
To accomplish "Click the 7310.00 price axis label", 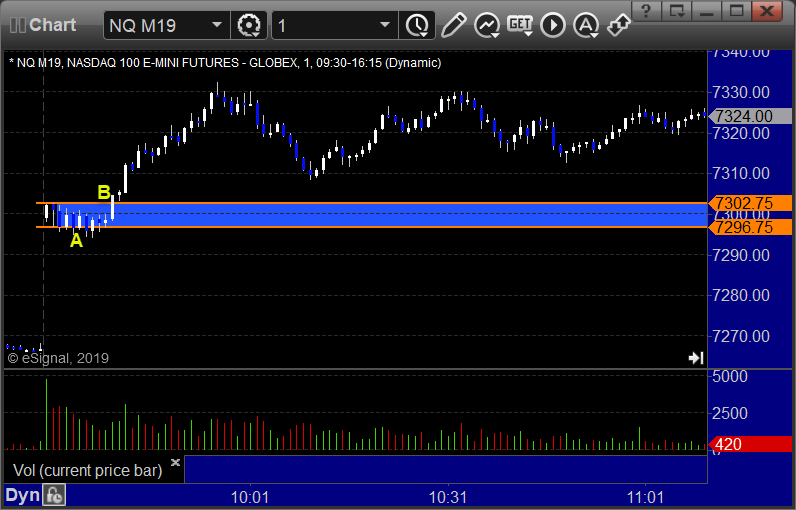I will click(x=741, y=174).
